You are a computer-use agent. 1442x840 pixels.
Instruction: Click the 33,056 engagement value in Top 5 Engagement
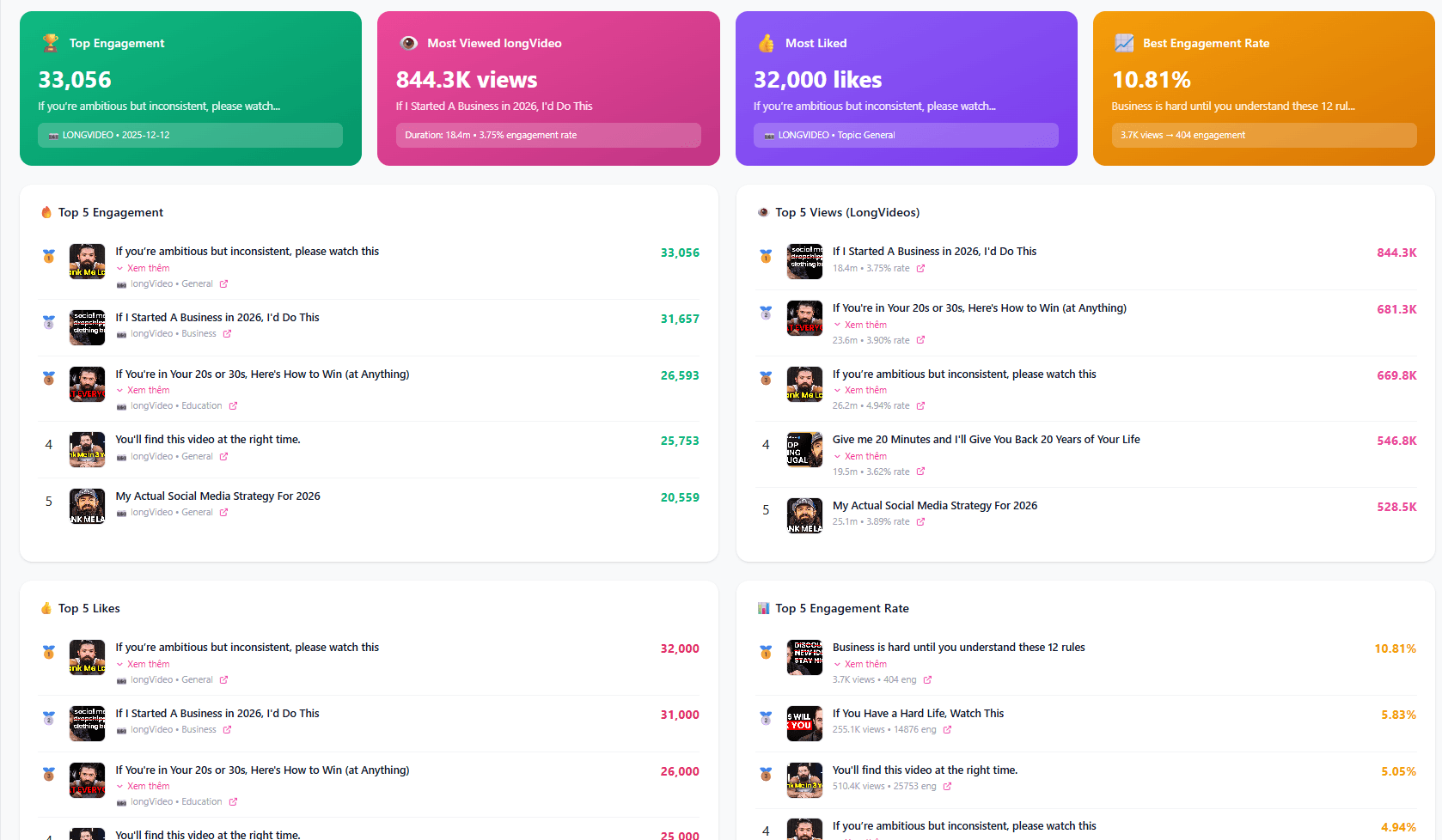point(680,253)
